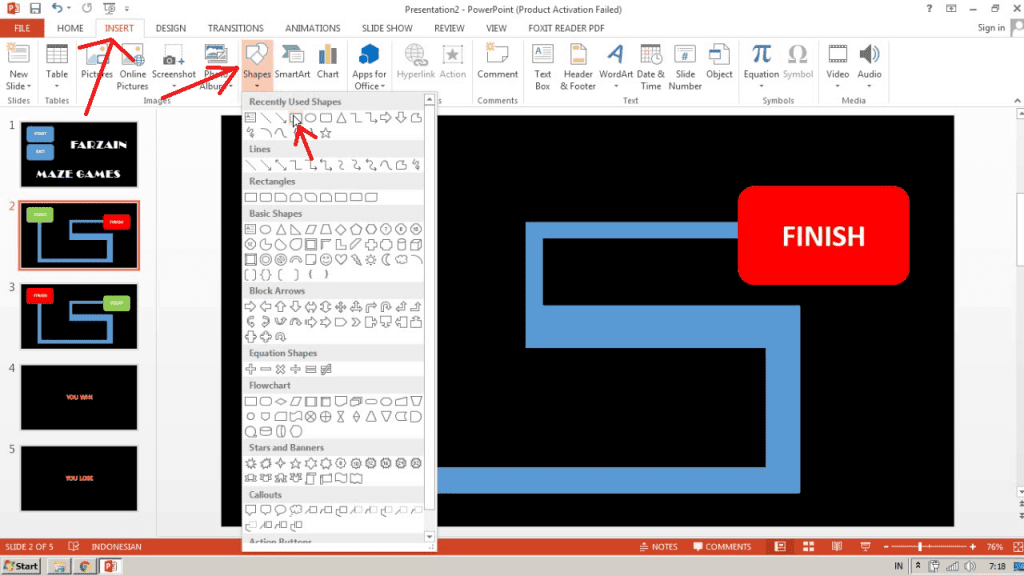Pick the Chevron block arrow

tap(356, 322)
